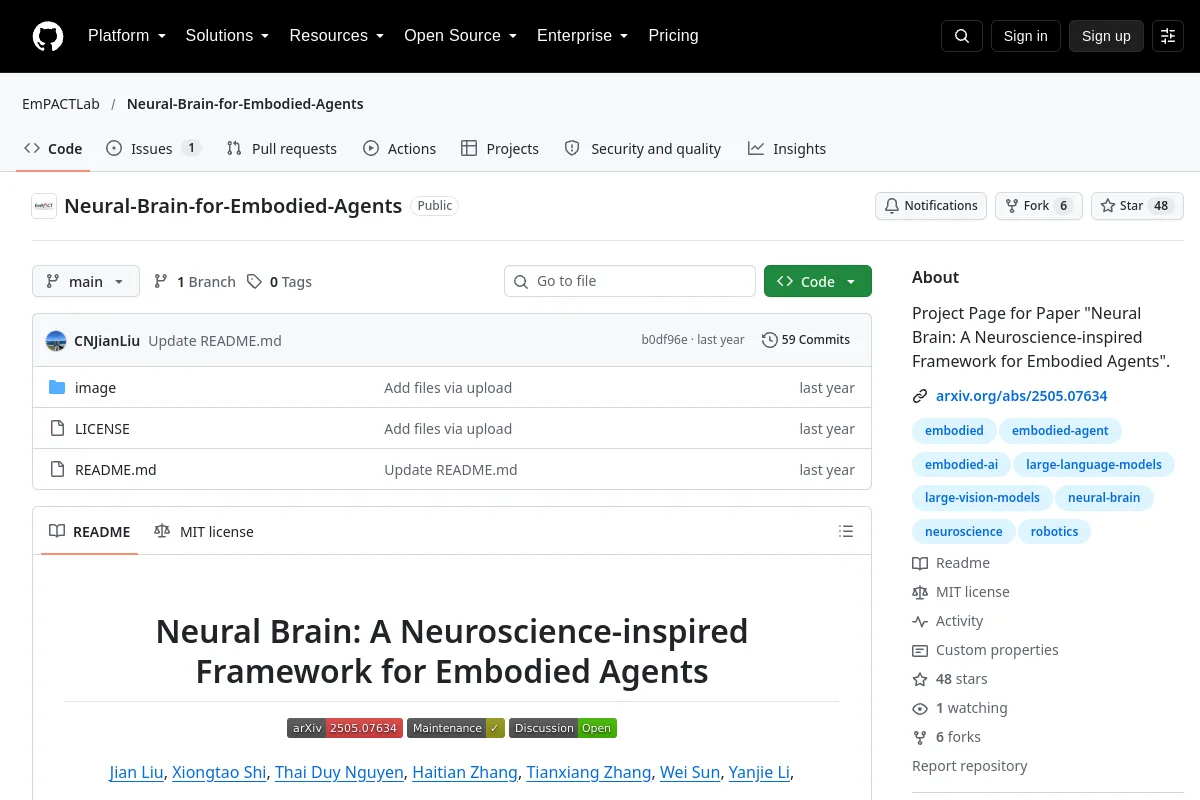
Task: Click the Discussion Open badge
Action: 563,728
